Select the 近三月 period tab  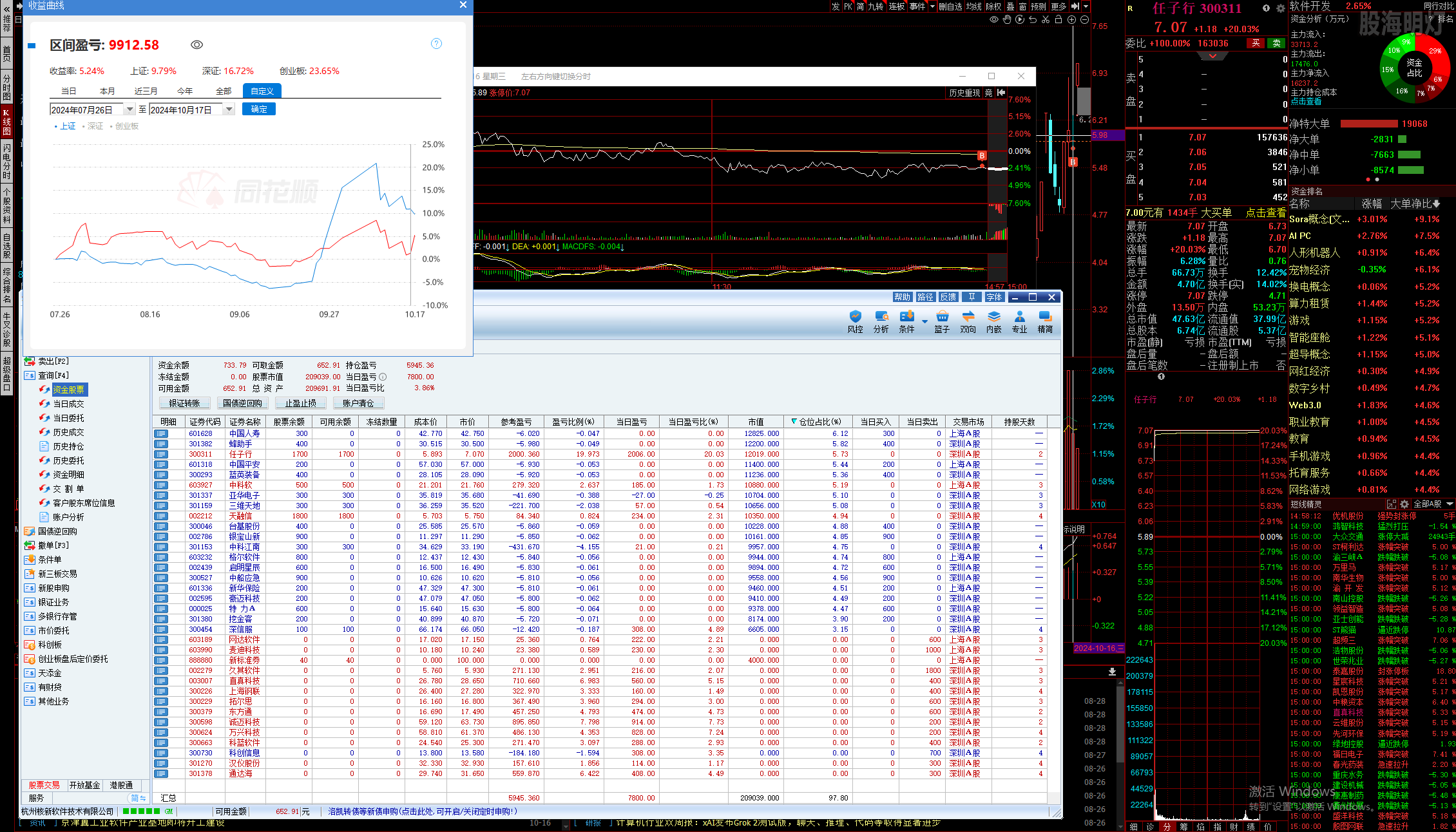[x=146, y=91]
